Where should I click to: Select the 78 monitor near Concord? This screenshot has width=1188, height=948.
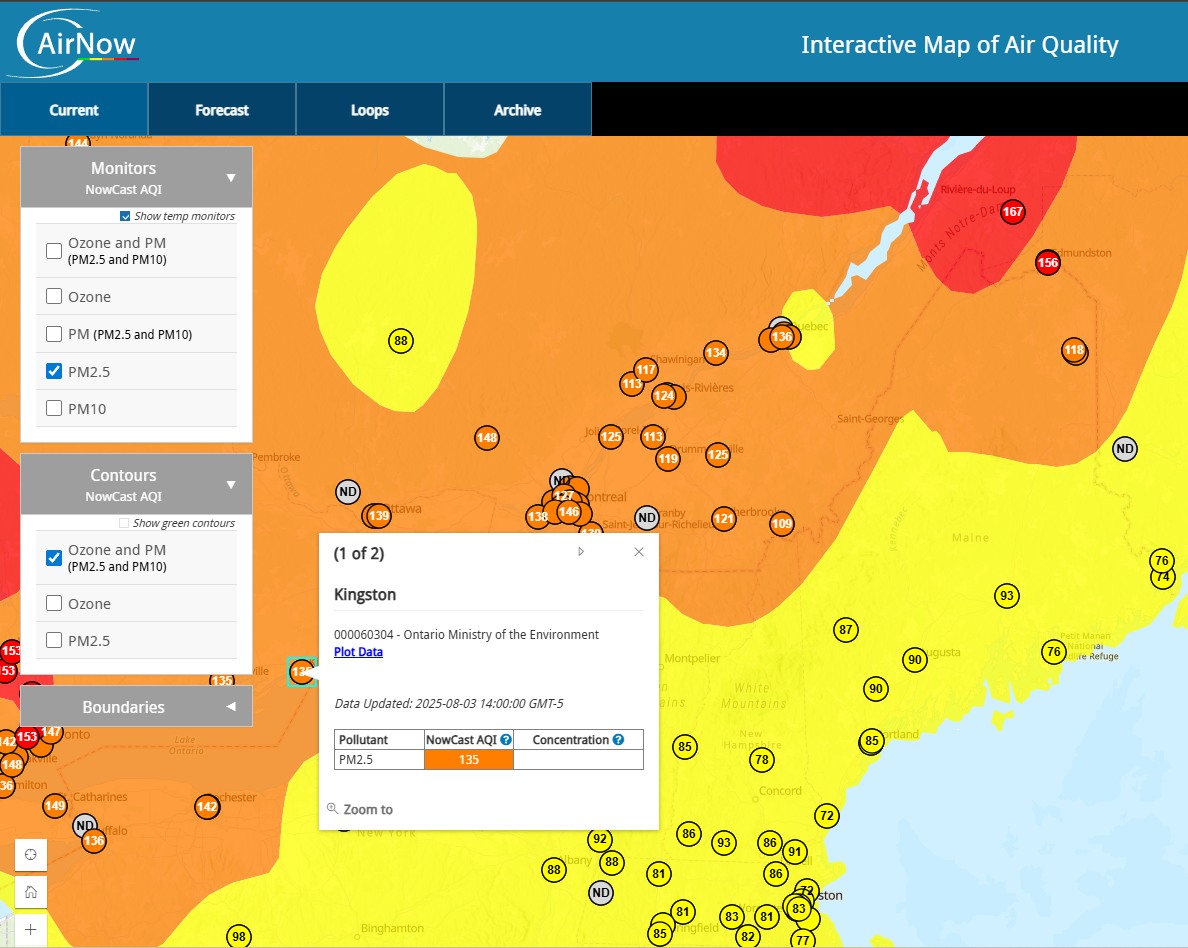761,759
